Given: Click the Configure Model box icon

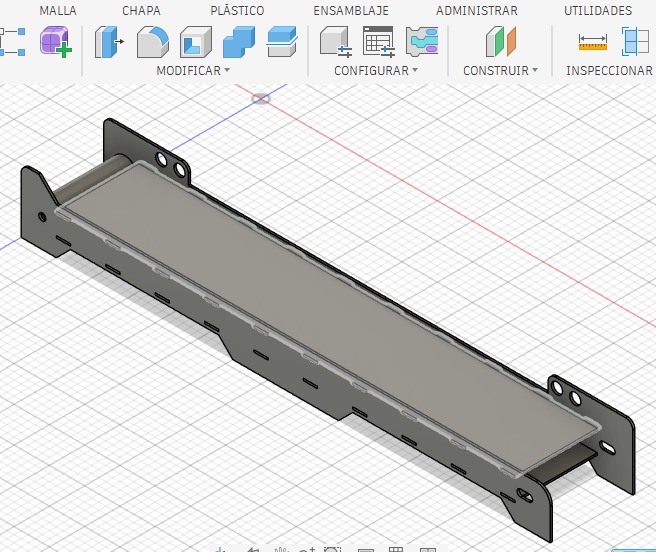Looking at the screenshot, I should [336, 41].
